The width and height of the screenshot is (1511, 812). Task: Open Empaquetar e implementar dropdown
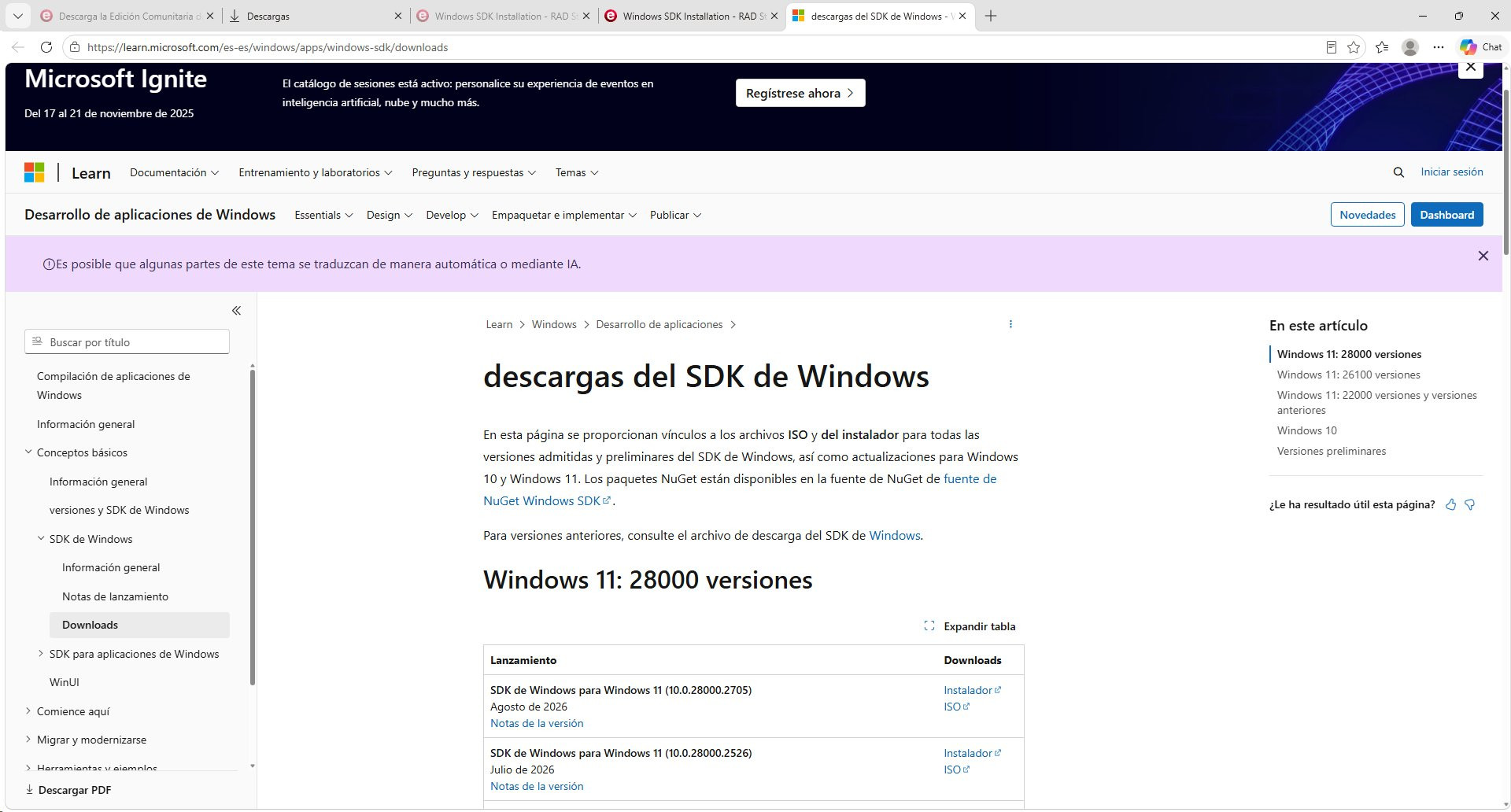tap(564, 215)
